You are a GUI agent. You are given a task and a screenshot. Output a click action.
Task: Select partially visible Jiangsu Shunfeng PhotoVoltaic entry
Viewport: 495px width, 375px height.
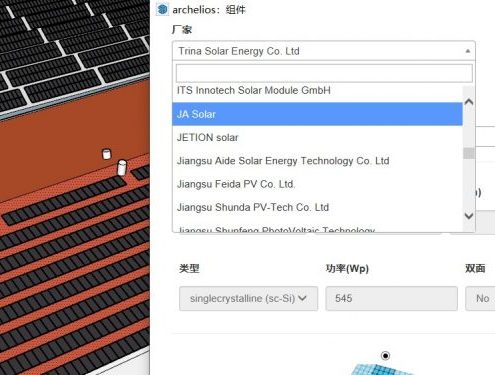[317, 228]
